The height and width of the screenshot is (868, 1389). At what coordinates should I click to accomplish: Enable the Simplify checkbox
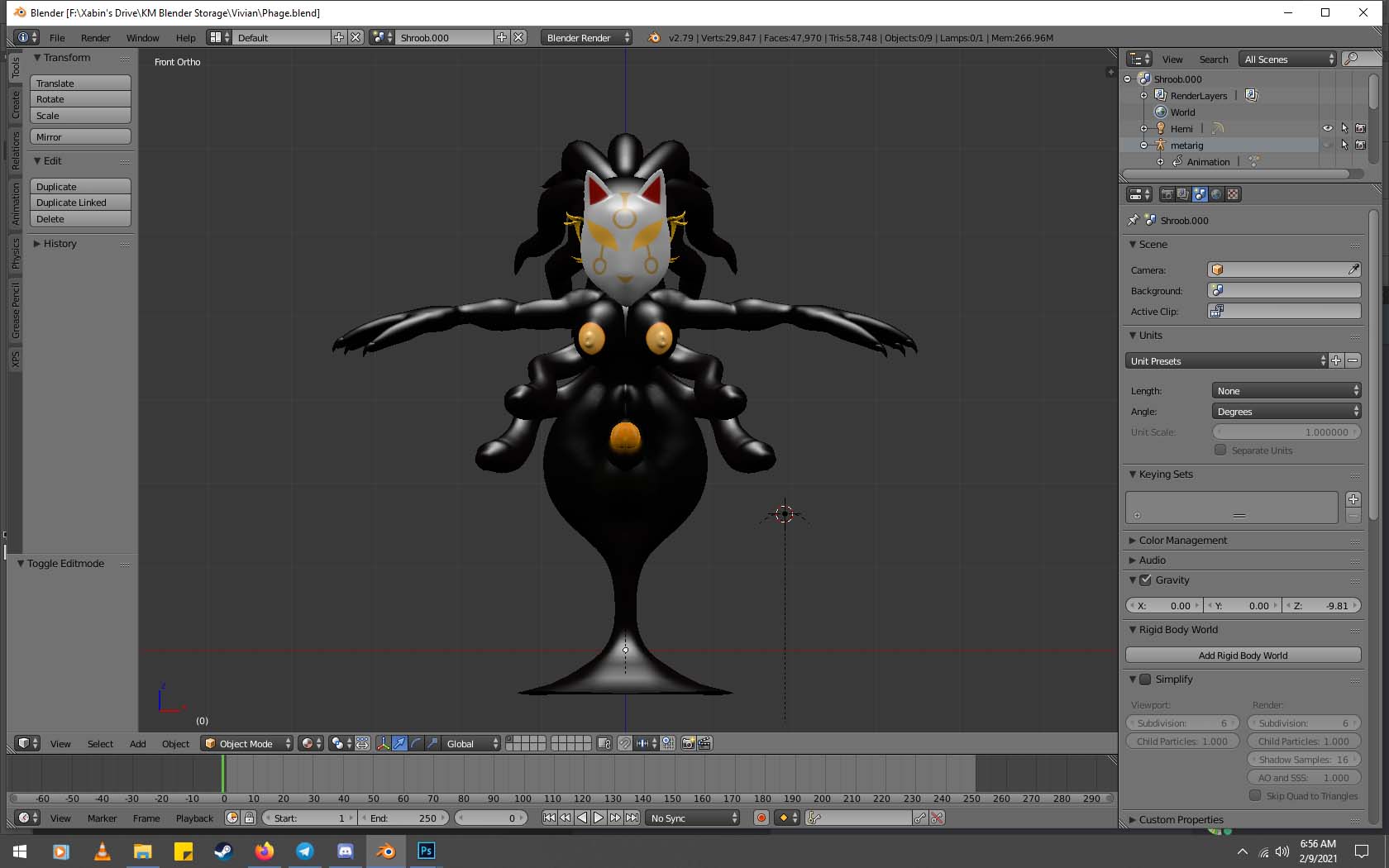coord(1145,680)
